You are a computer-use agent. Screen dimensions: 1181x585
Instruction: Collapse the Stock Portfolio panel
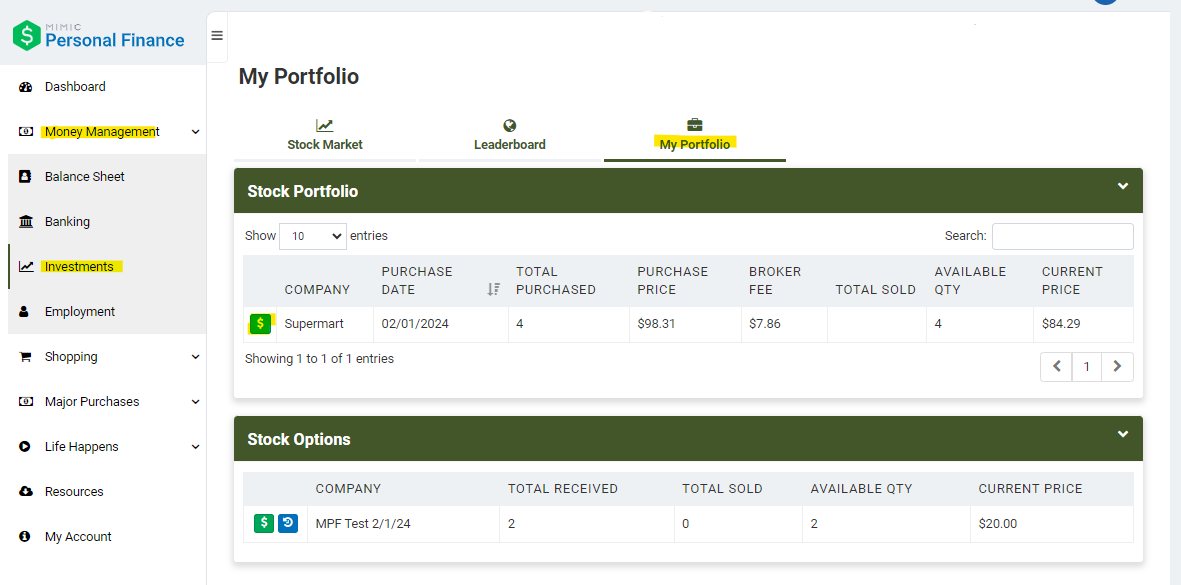point(1123,186)
